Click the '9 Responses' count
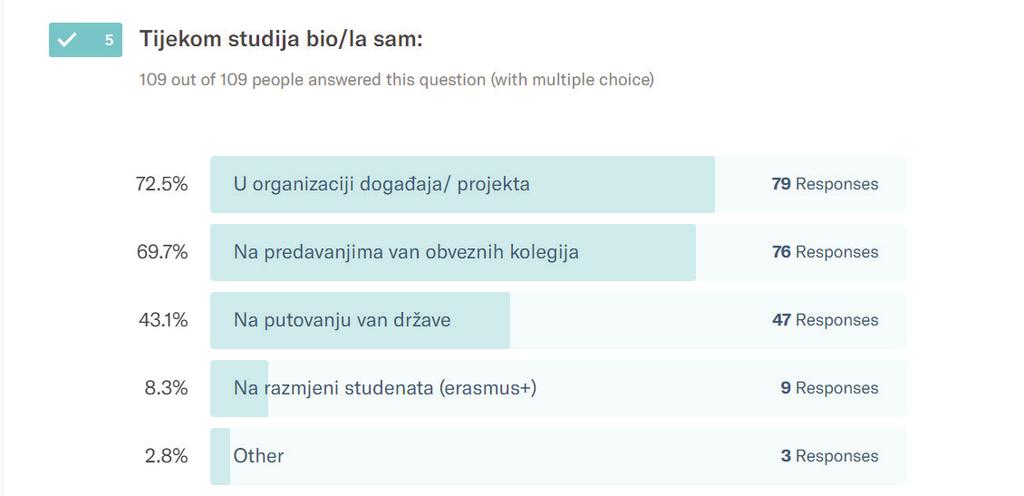1024x496 pixels. pyautogui.click(x=829, y=388)
